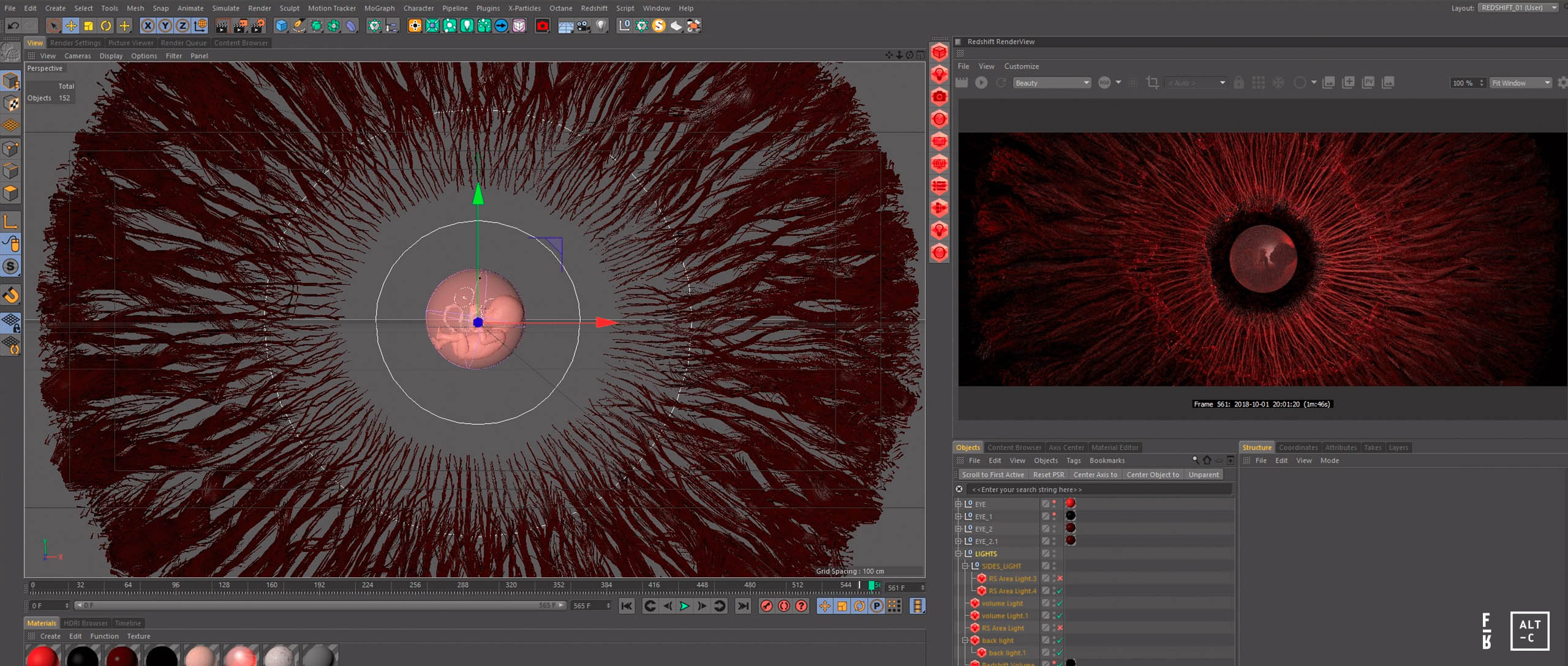This screenshot has width=1568, height=666.
Task: Click Scroll to First Active button
Action: [992, 475]
